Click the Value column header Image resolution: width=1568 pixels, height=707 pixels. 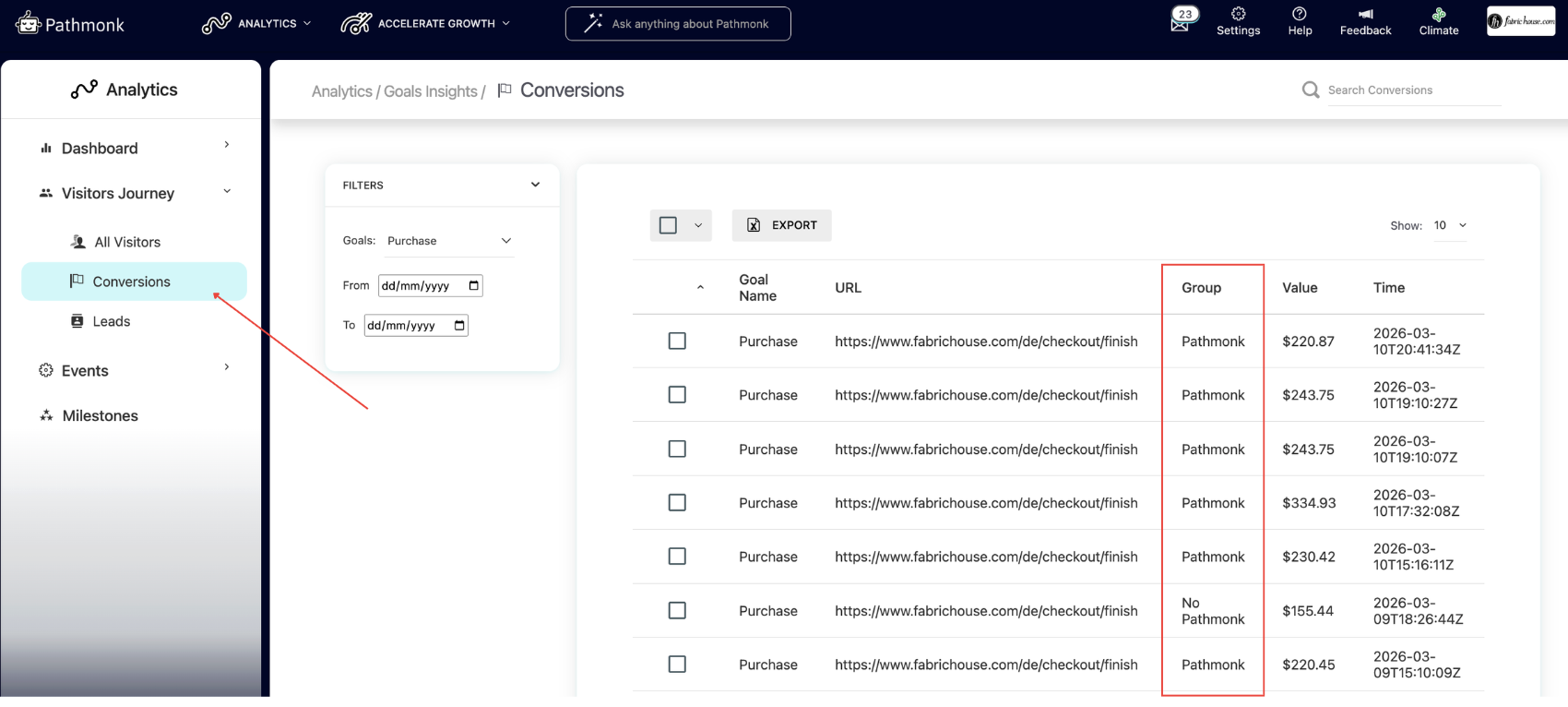tap(1300, 288)
